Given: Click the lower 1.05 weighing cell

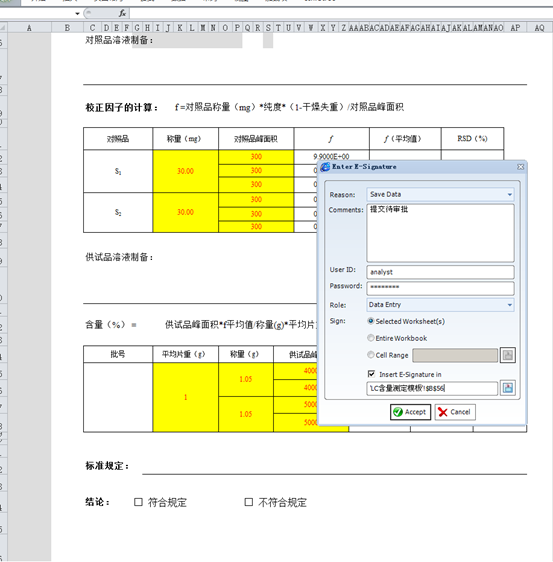Looking at the screenshot, I should point(246,414).
